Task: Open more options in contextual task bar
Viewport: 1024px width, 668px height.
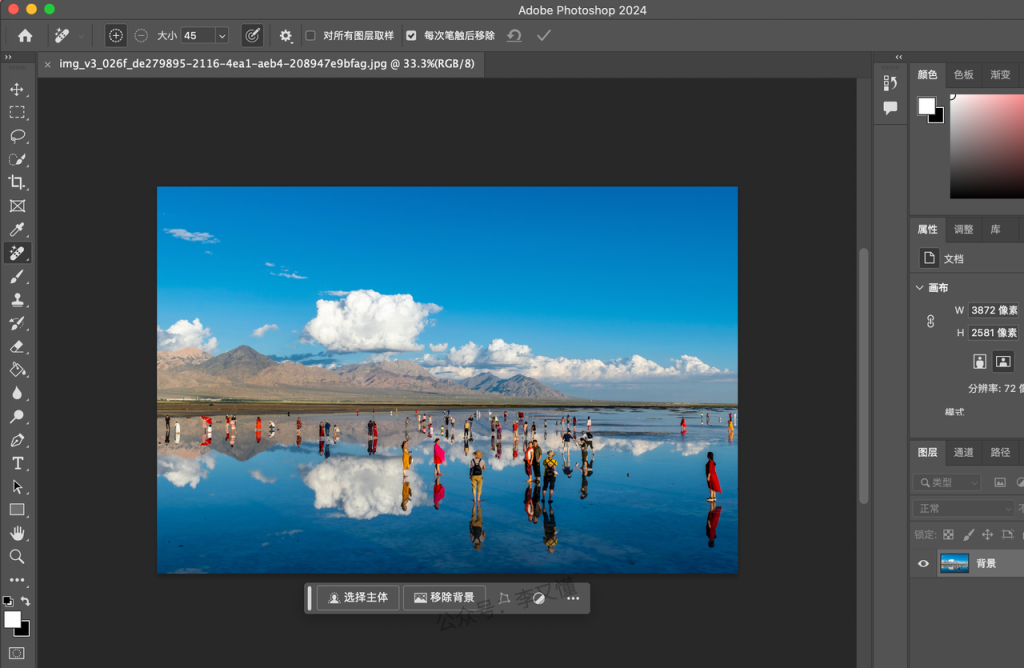Action: click(x=573, y=598)
